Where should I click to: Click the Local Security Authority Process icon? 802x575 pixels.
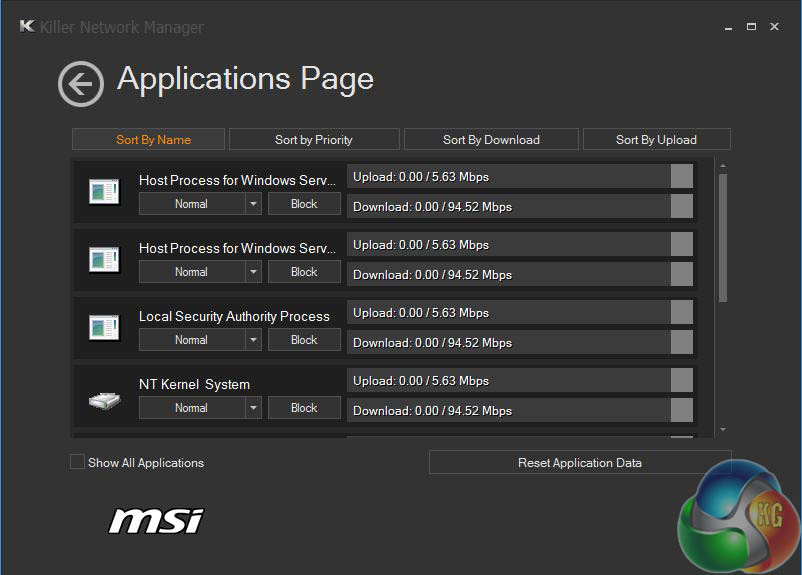coord(104,327)
